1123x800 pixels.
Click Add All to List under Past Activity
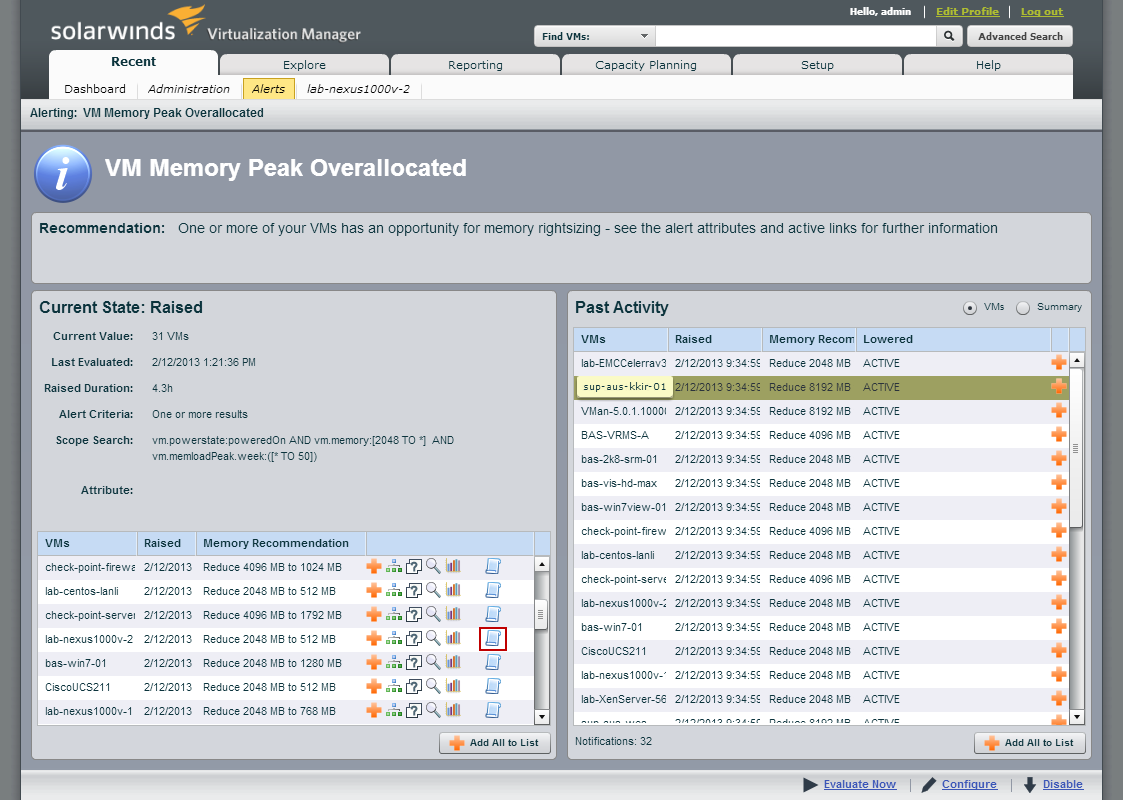pyautogui.click(x=1030, y=743)
